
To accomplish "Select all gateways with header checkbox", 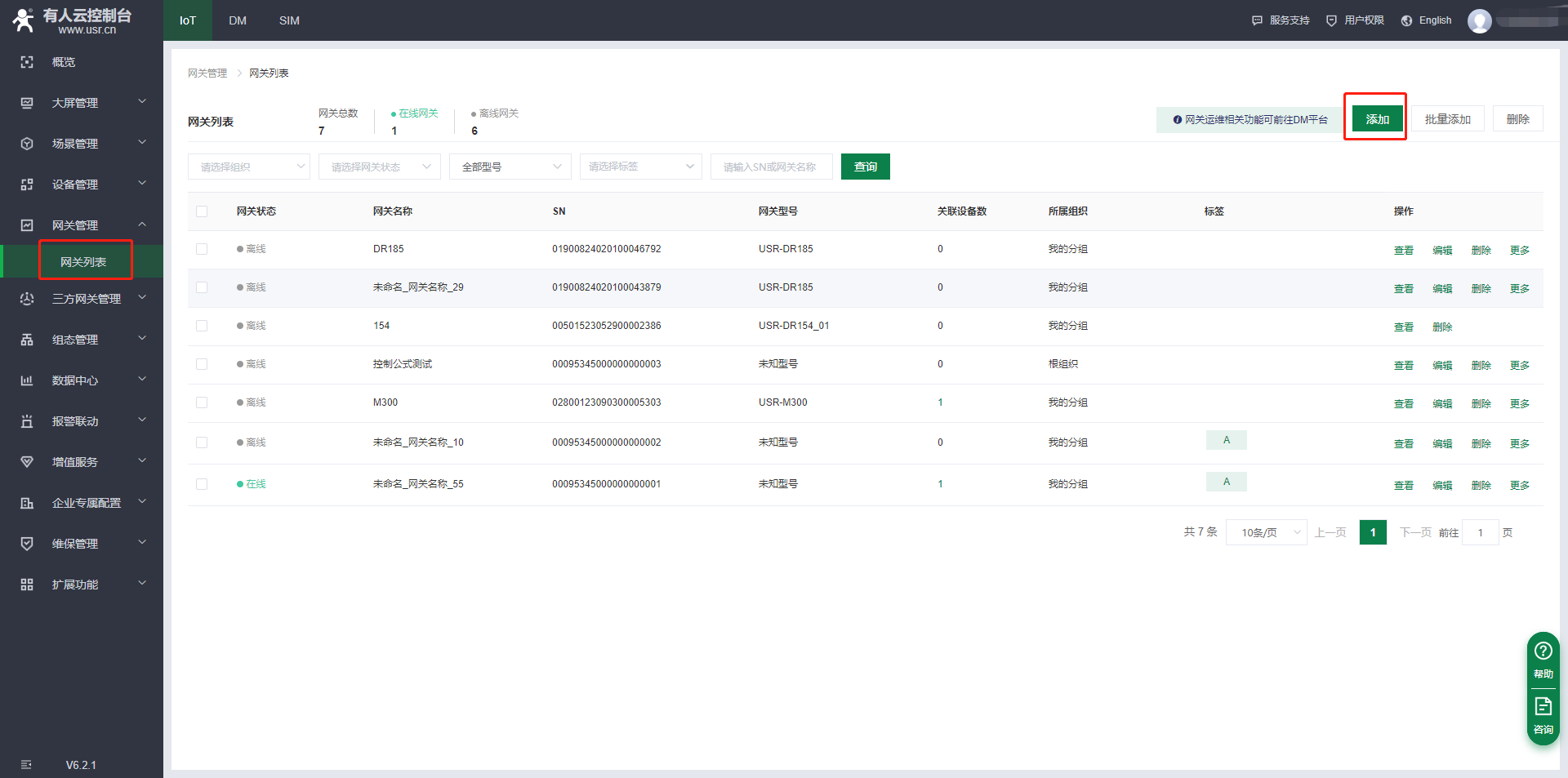I will (x=202, y=211).
